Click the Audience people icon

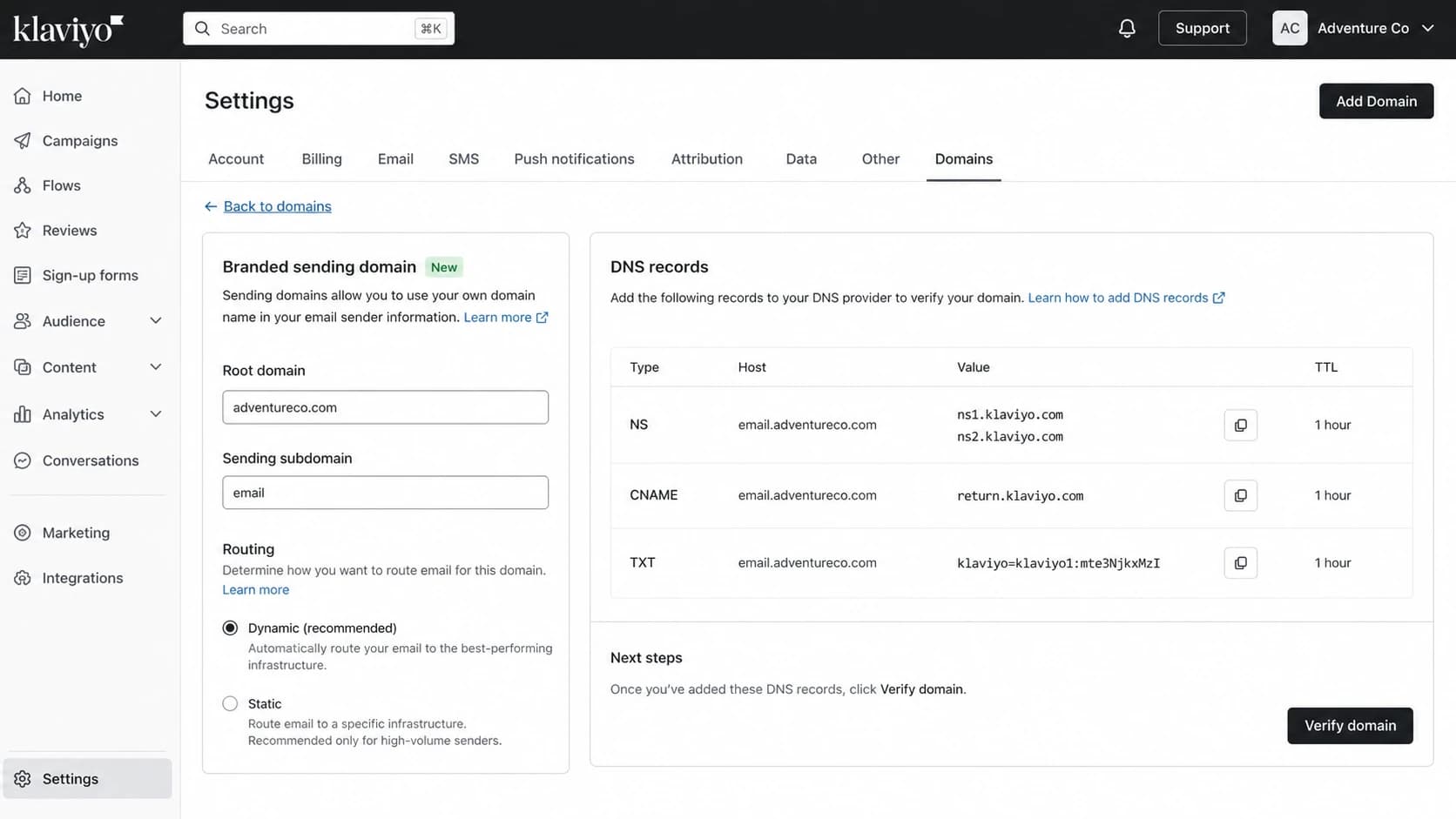click(23, 321)
